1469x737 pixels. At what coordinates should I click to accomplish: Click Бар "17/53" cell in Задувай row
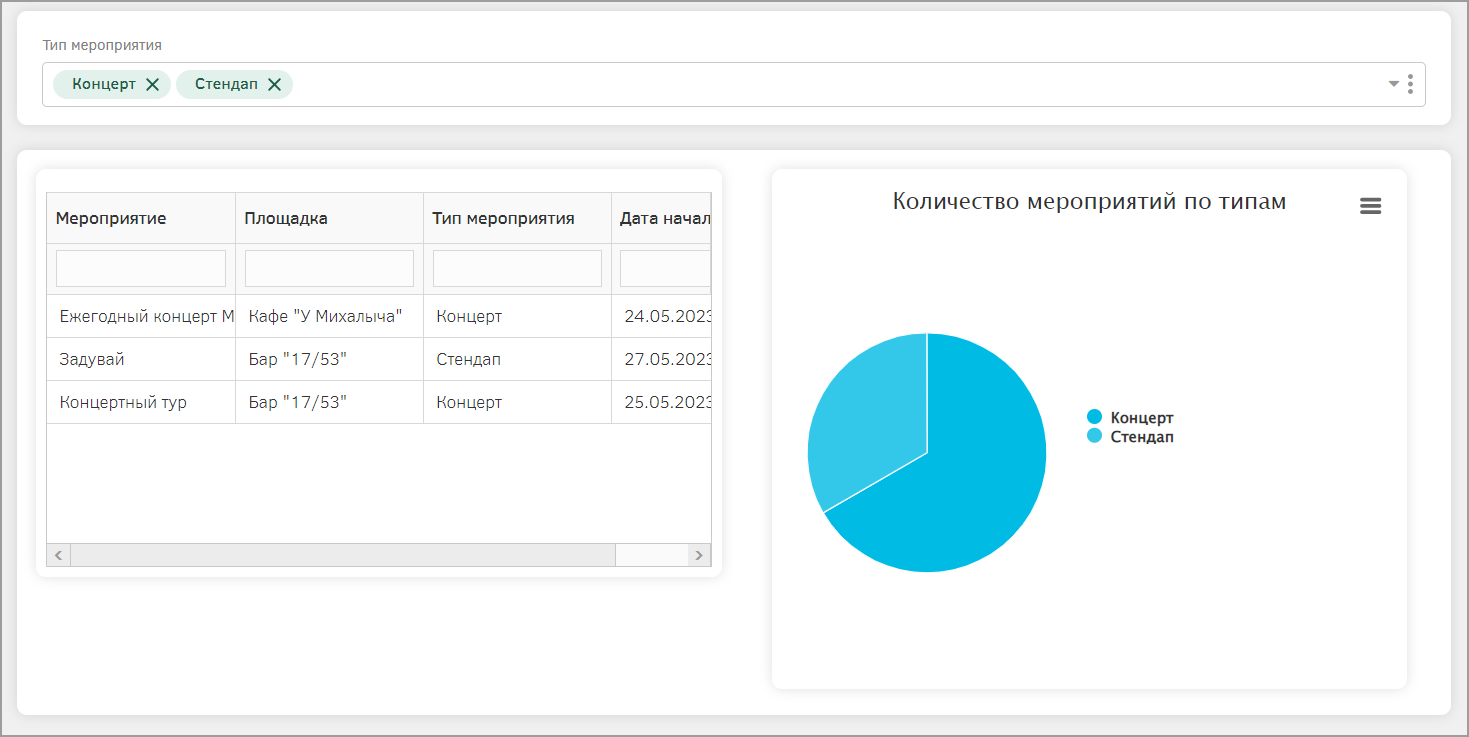pos(330,359)
